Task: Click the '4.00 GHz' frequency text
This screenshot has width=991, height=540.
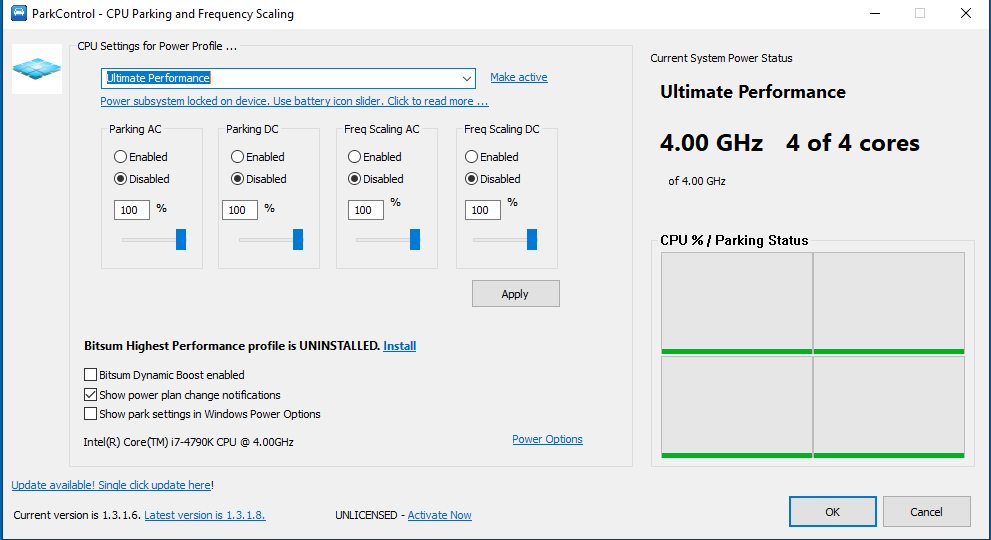Action: [x=711, y=143]
